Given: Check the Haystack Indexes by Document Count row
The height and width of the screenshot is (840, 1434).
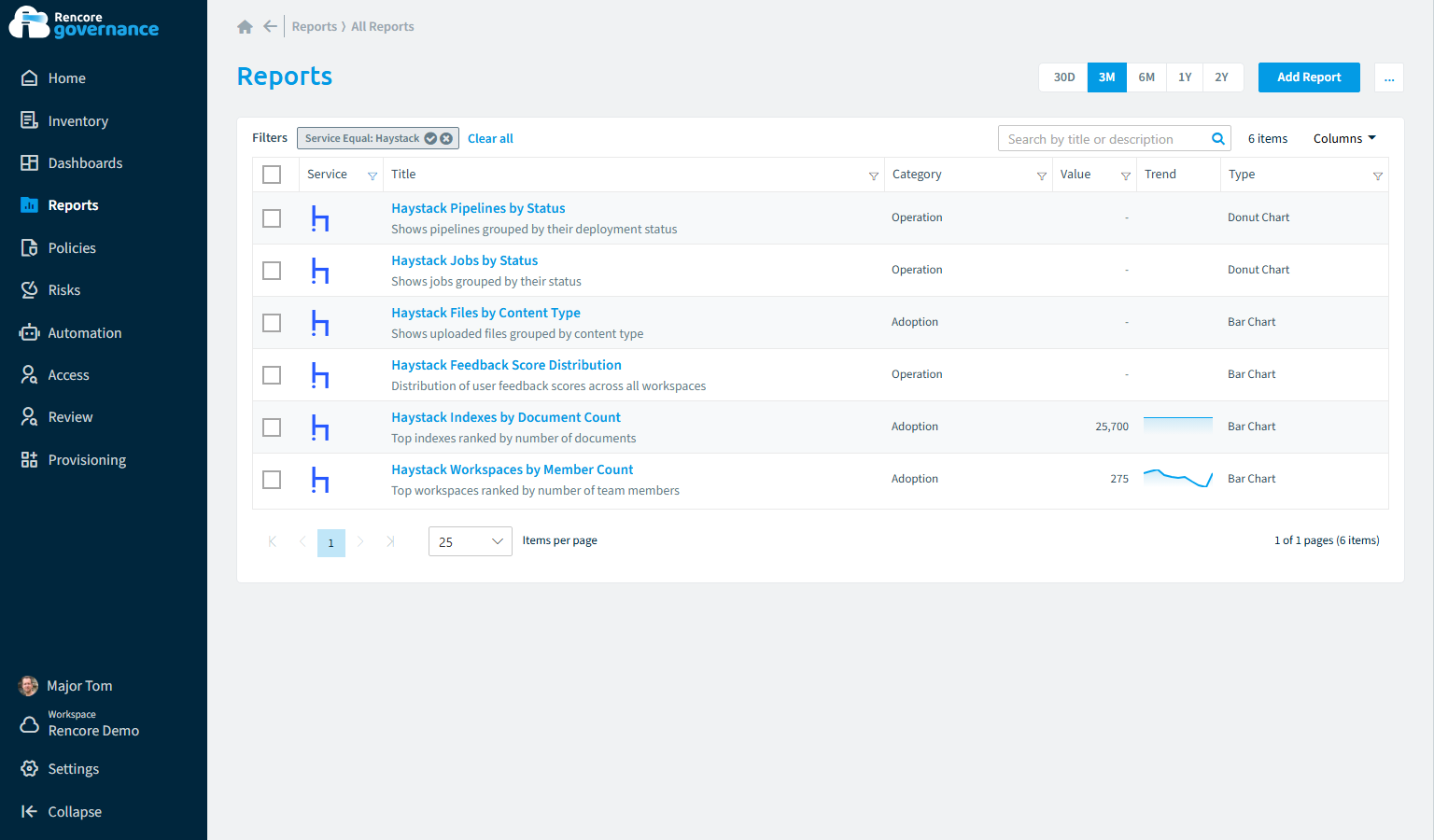Looking at the screenshot, I should (x=272, y=427).
